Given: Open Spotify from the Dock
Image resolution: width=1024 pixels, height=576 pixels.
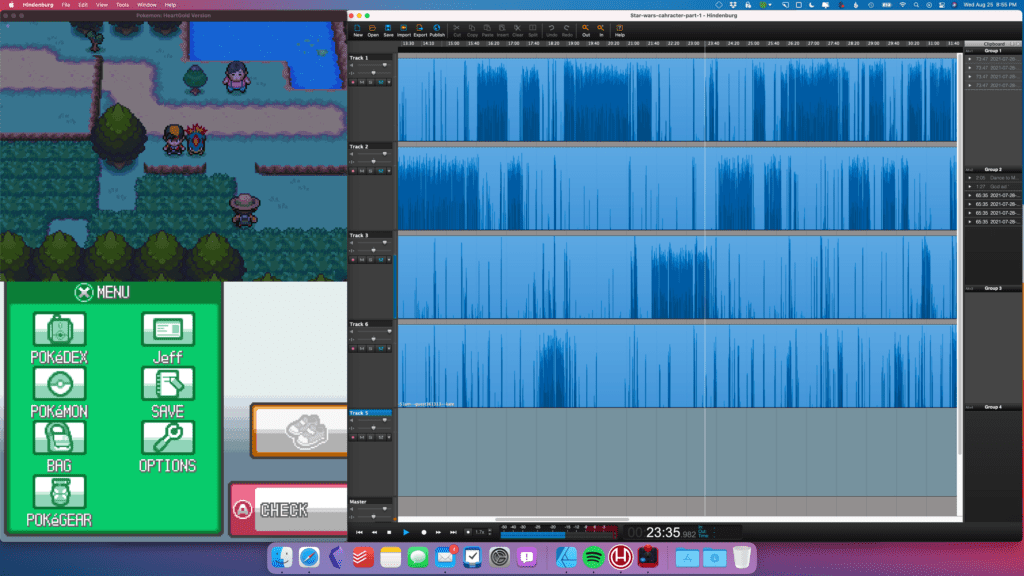Looking at the screenshot, I should click(x=592, y=557).
